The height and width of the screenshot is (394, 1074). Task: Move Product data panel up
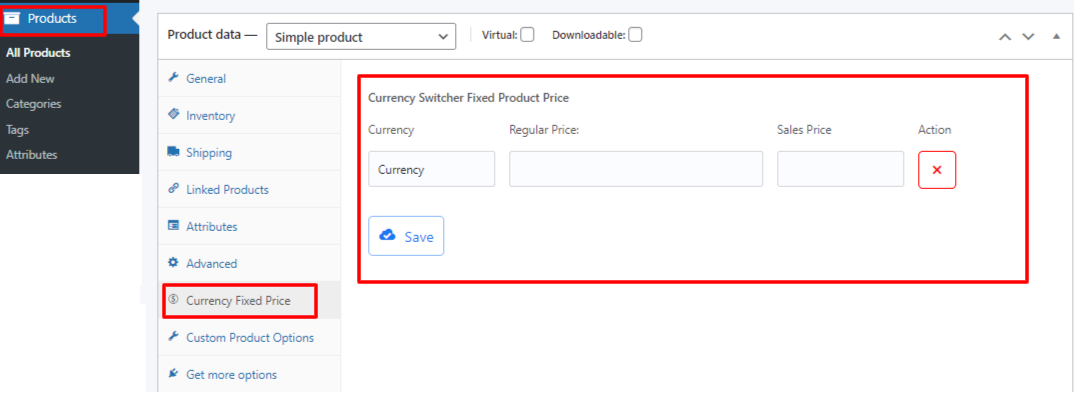point(1005,36)
